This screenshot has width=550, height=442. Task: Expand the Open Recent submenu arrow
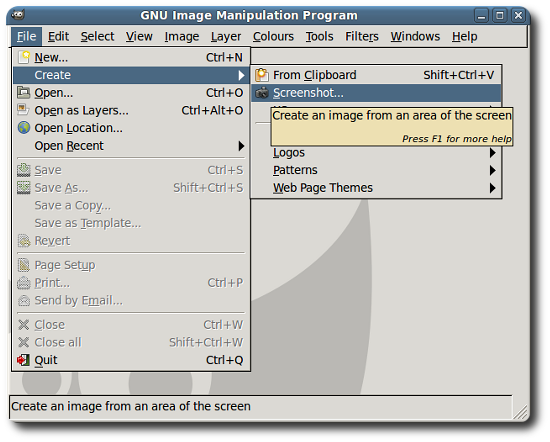(x=241, y=146)
